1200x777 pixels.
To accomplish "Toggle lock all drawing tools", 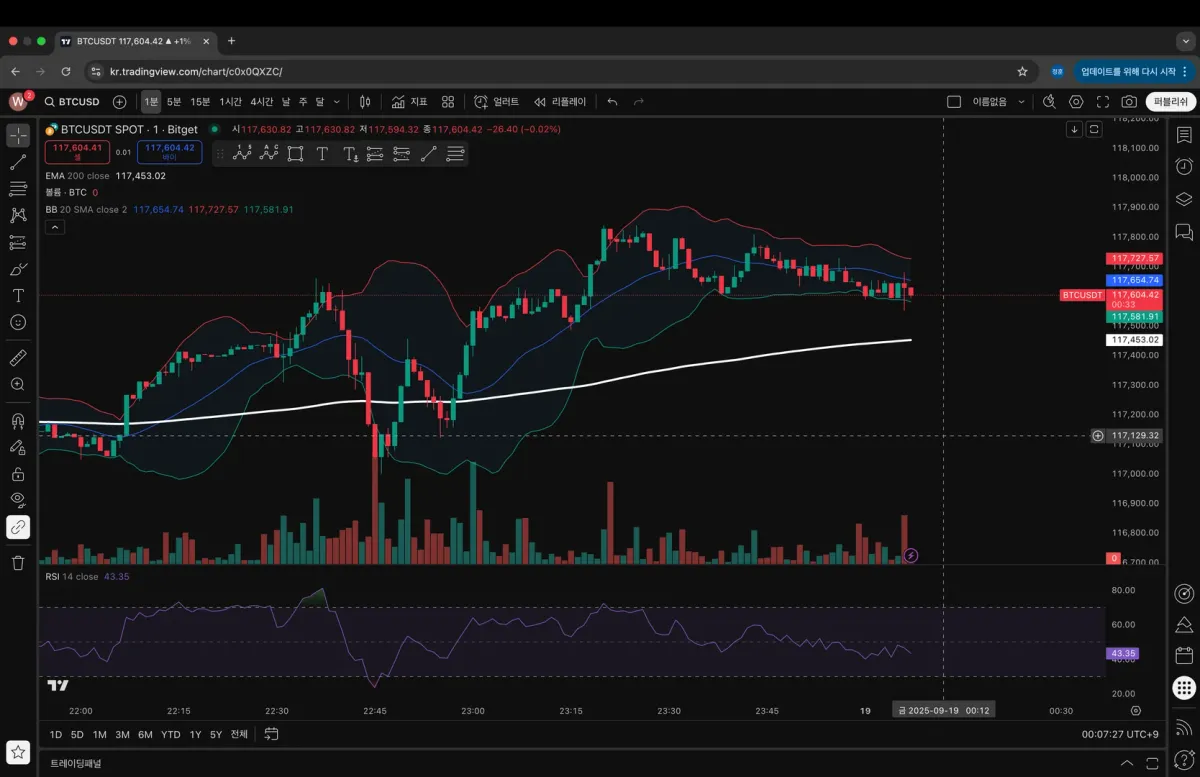I will click(x=18, y=474).
